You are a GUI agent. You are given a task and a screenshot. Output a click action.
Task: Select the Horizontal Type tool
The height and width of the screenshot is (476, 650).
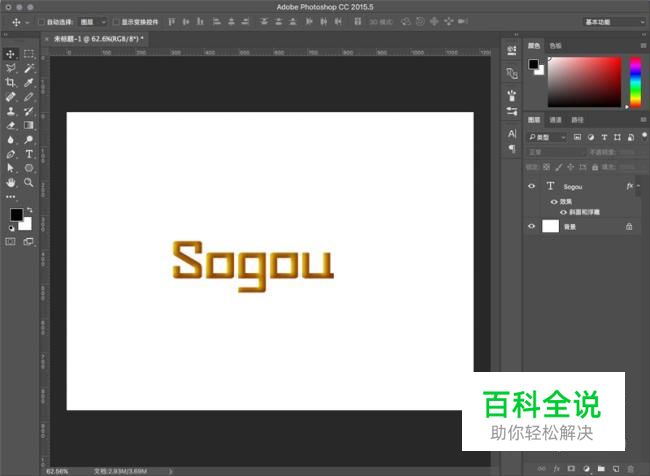[x=29, y=154]
